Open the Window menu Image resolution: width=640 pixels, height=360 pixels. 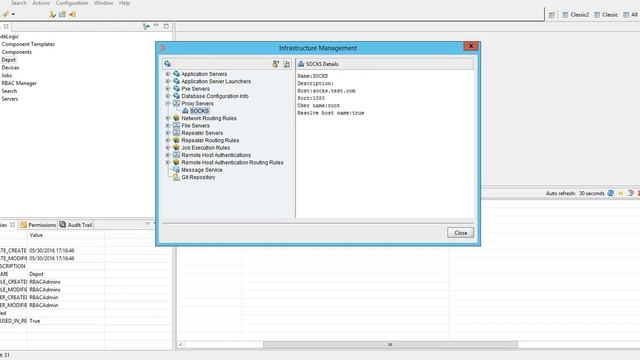(x=104, y=3)
